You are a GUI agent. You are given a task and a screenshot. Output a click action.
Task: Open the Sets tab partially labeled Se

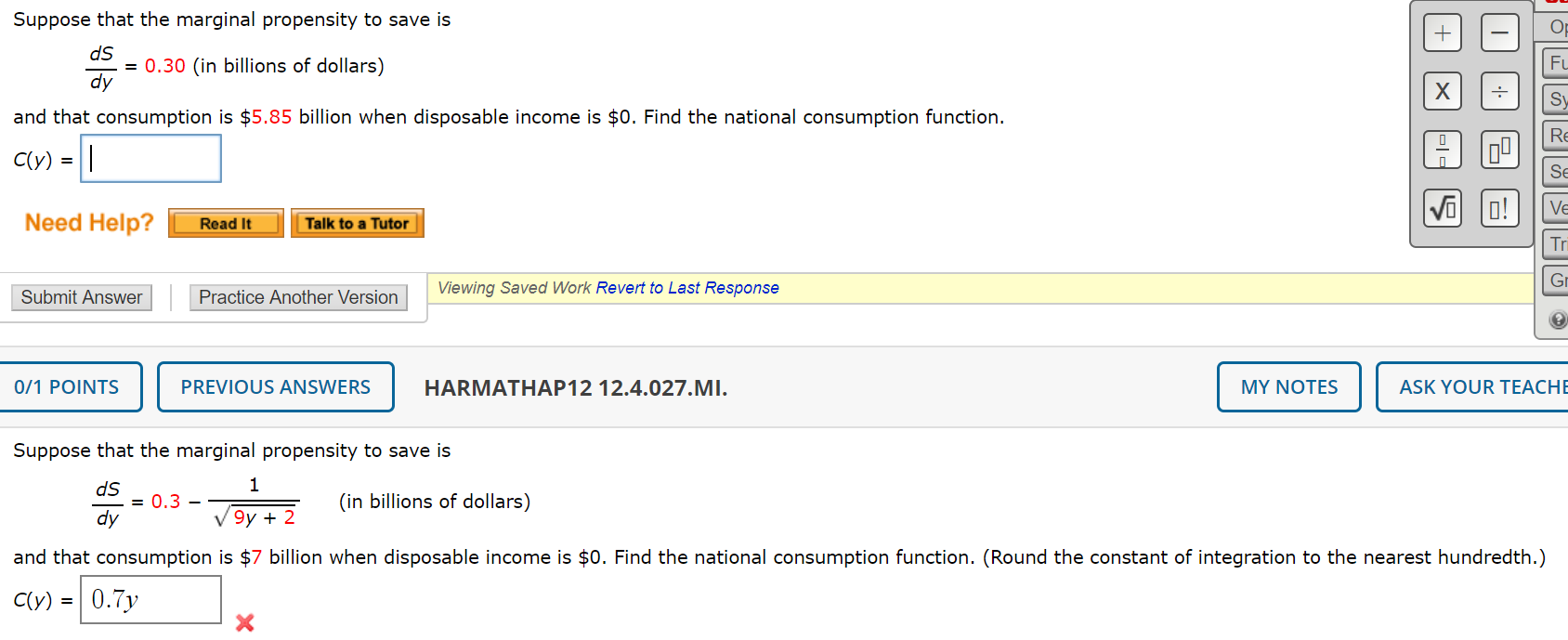[x=1556, y=172]
